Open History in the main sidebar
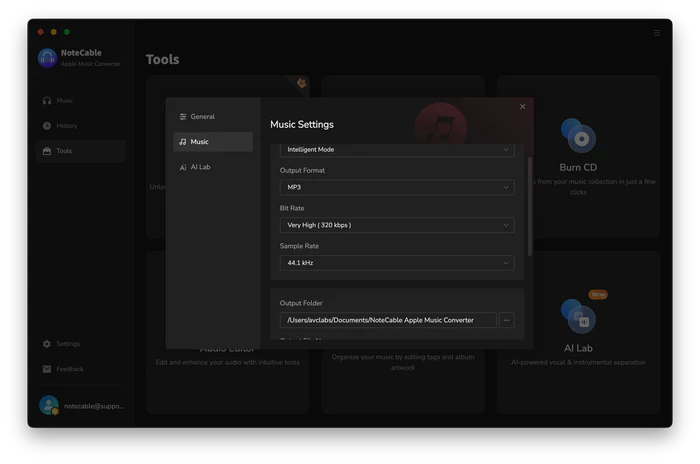700x464 pixels. pyautogui.click(x=81, y=126)
